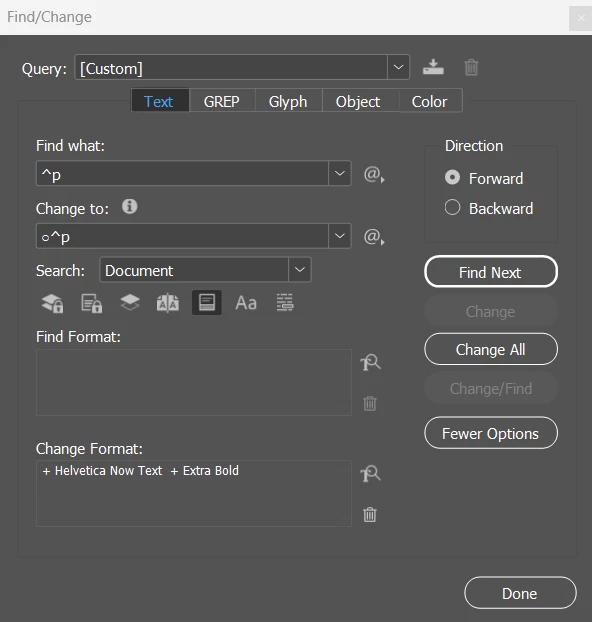This screenshot has width=592, height=622.
Task: Select Forward direction radio button
Action: pyautogui.click(x=452, y=177)
